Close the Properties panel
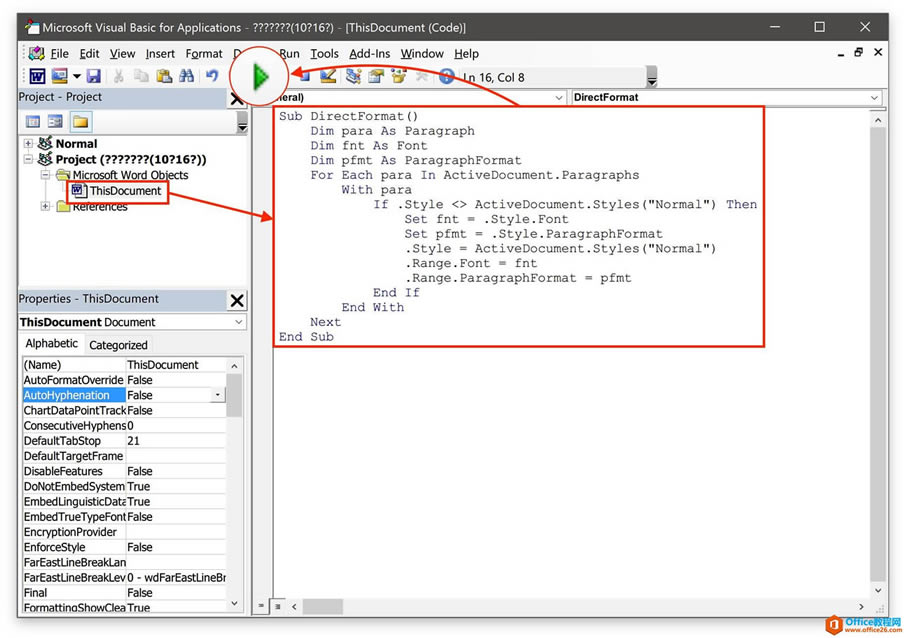 237,300
